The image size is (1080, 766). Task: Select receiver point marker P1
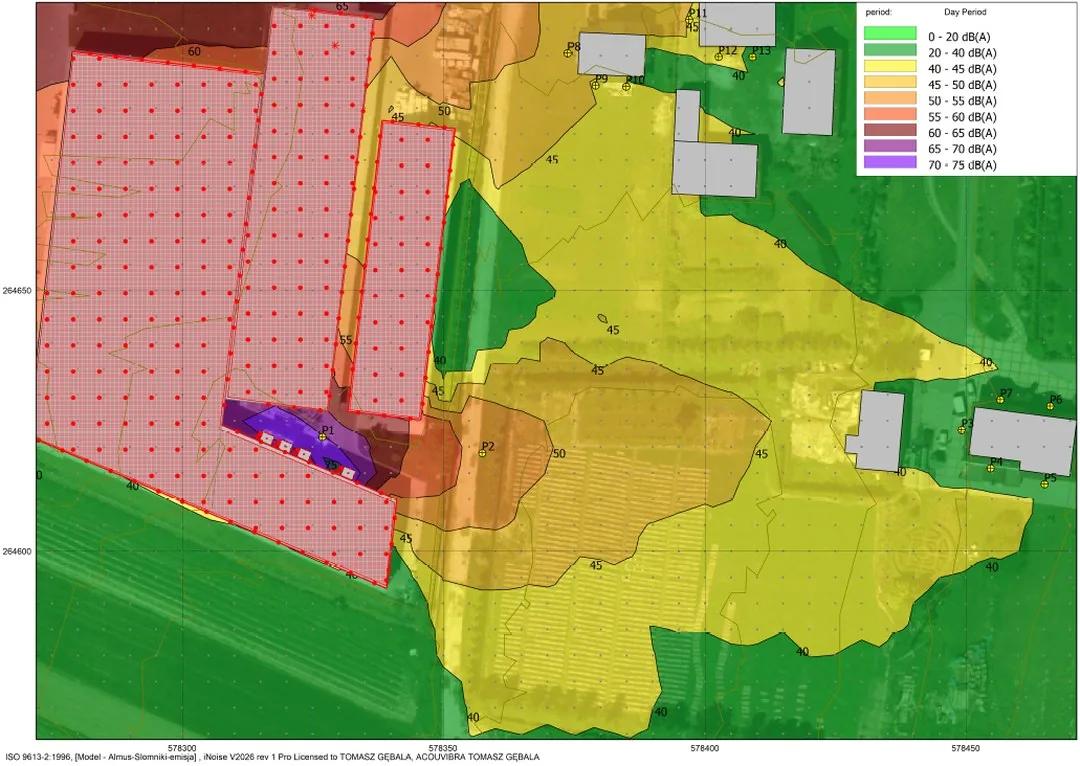point(322,437)
